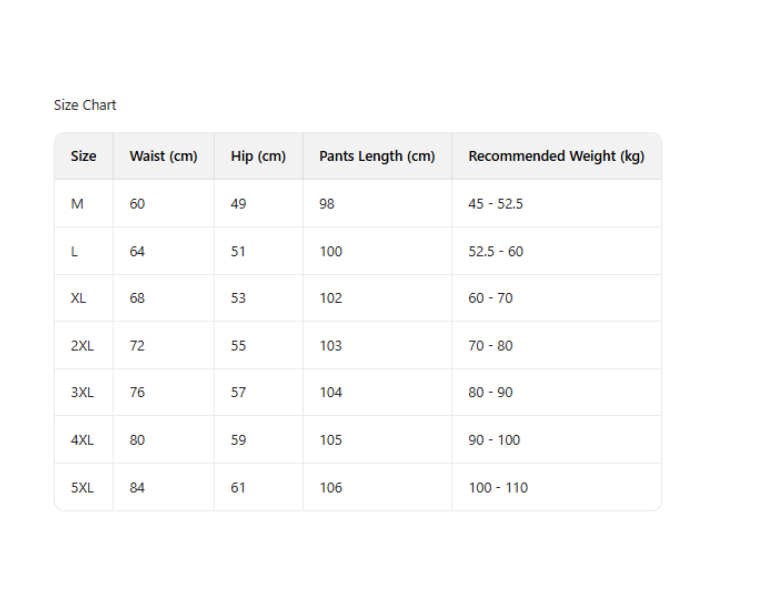Click the "Size" column header
This screenshot has height=600, width=760.
pyautogui.click(x=83, y=156)
